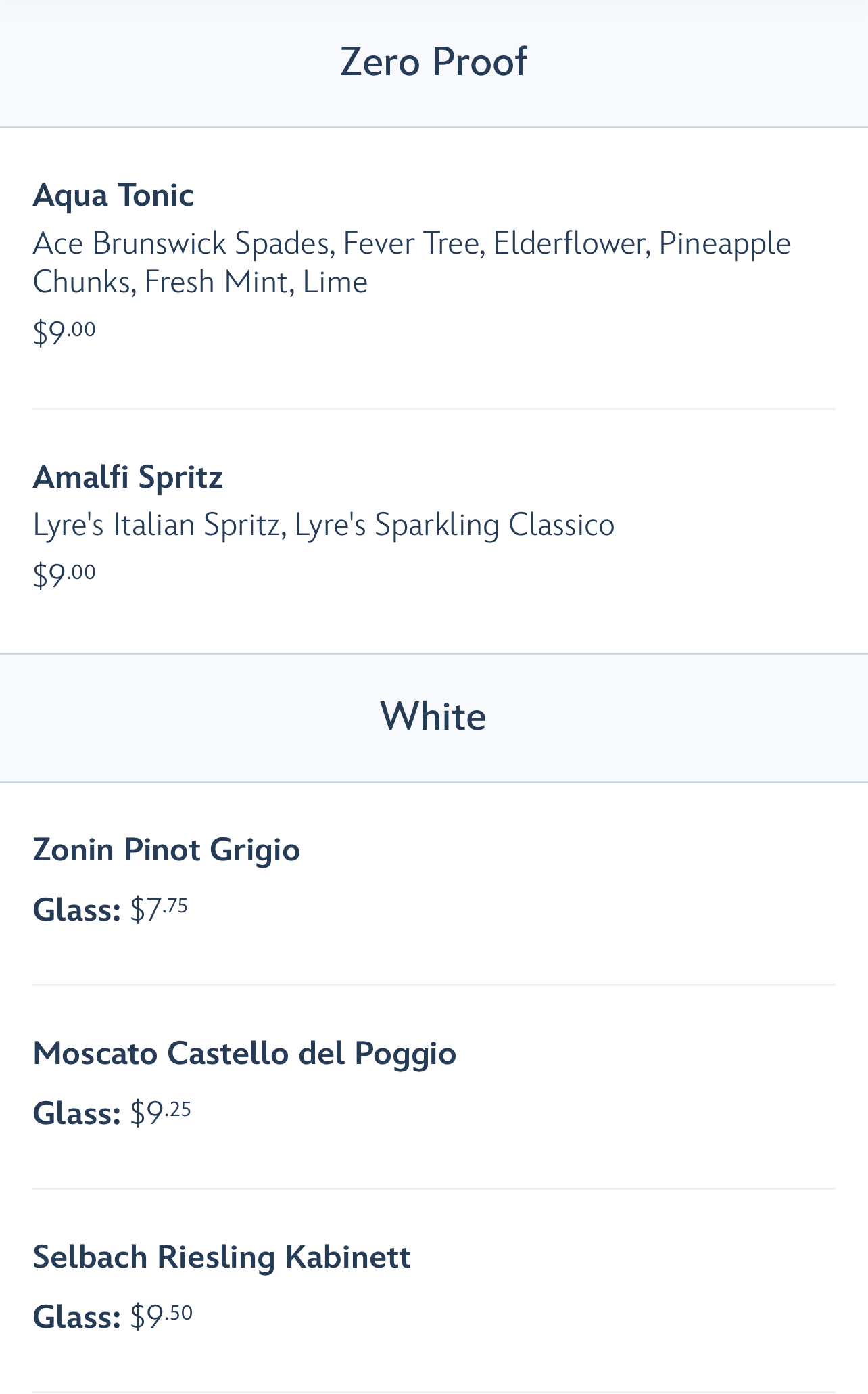Image resolution: width=868 pixels, height=1394 pixels.
Task: Tap the Aqua Tonic $9.00 price
Action: 64,331
